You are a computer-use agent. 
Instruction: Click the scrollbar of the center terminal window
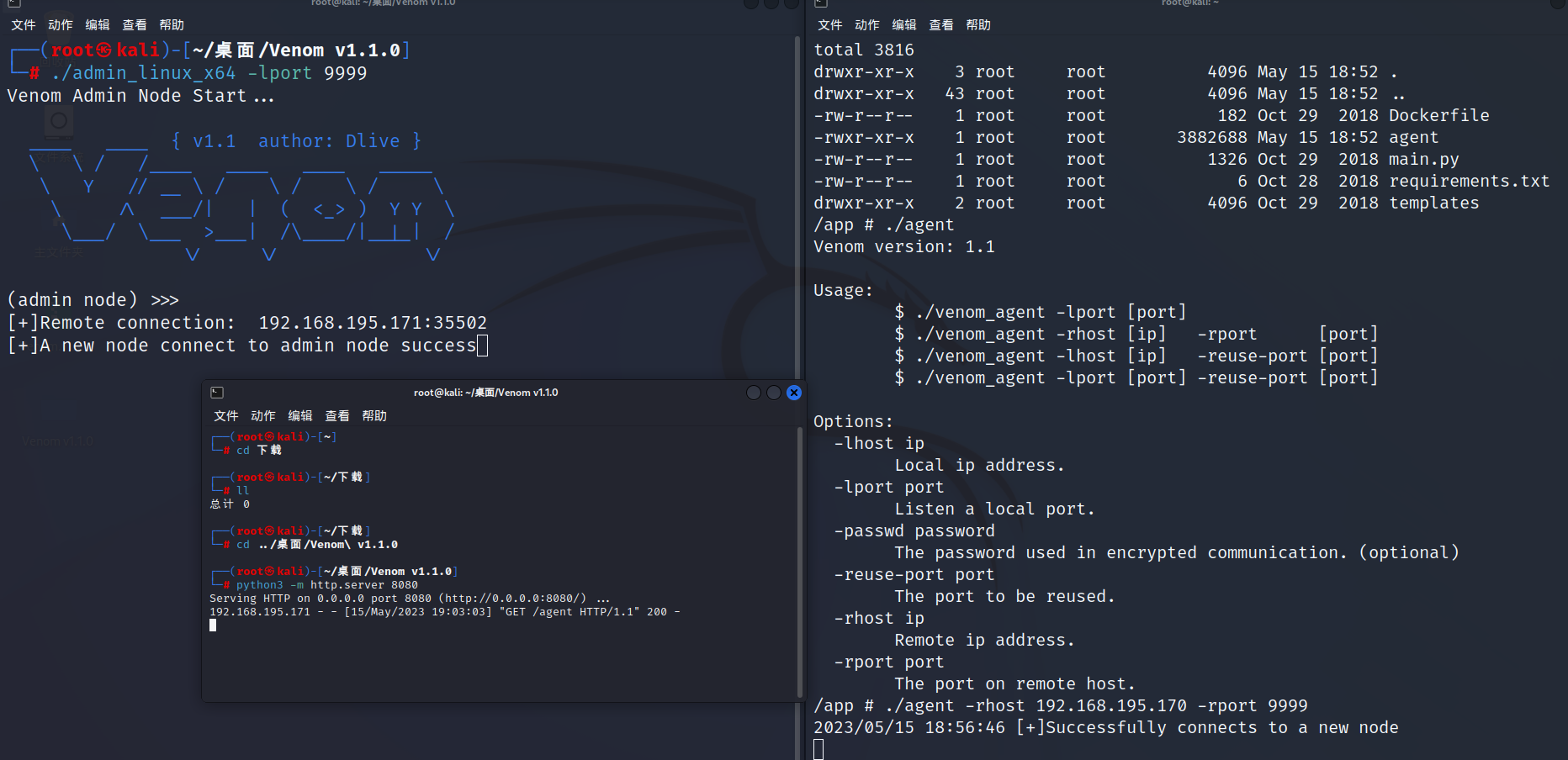799,546
